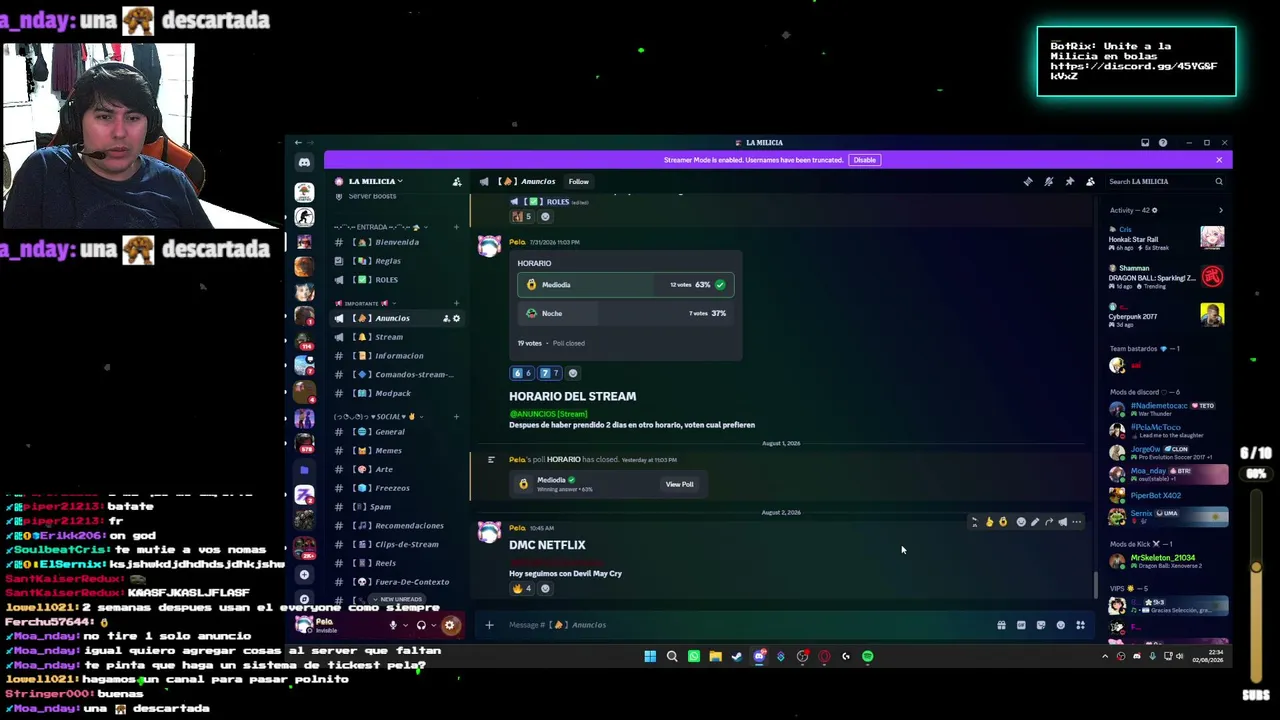Open user settings gear in user panel
The width and height of the screenshot is (1280, 720).
(x=450, y=625)
